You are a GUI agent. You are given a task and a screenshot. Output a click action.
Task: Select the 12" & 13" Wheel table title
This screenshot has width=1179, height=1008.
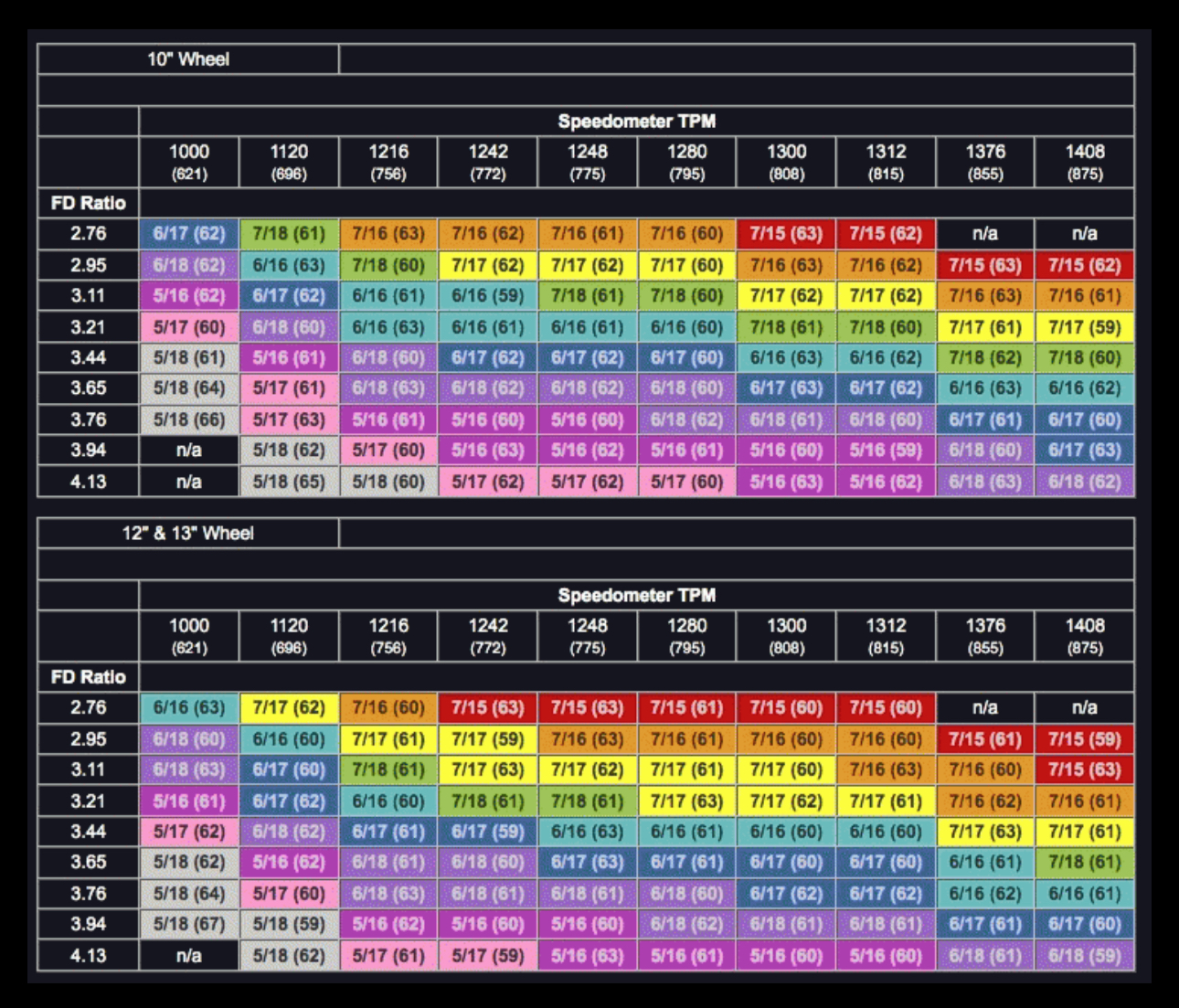coord(188,534)
